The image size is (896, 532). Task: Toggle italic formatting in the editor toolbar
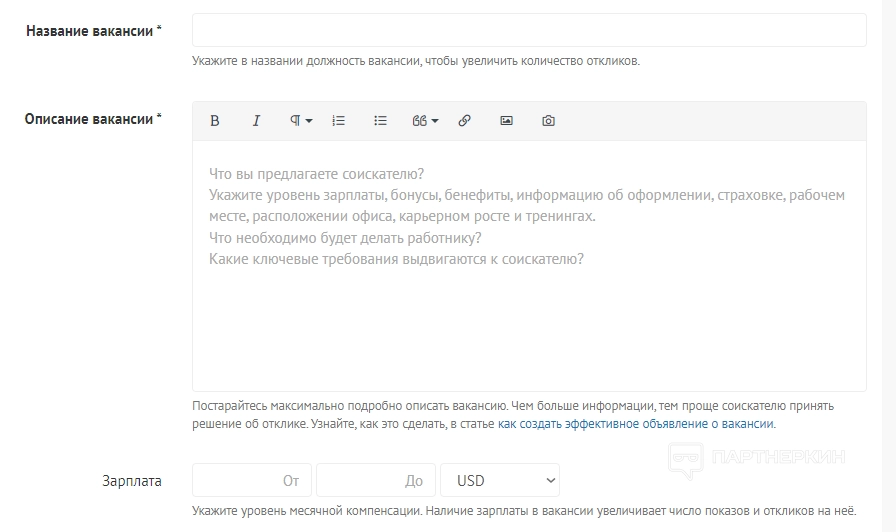pyautogui.click(x=256, y=121)
